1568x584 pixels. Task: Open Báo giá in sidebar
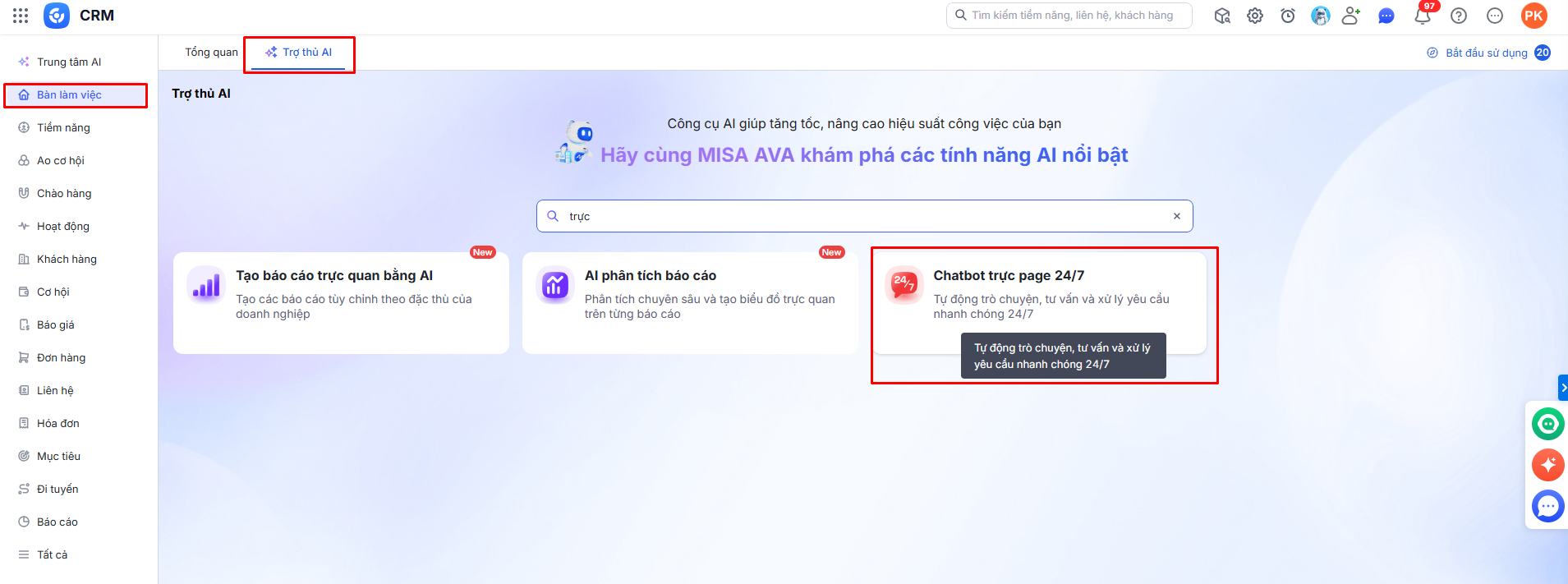coord(79,324)
